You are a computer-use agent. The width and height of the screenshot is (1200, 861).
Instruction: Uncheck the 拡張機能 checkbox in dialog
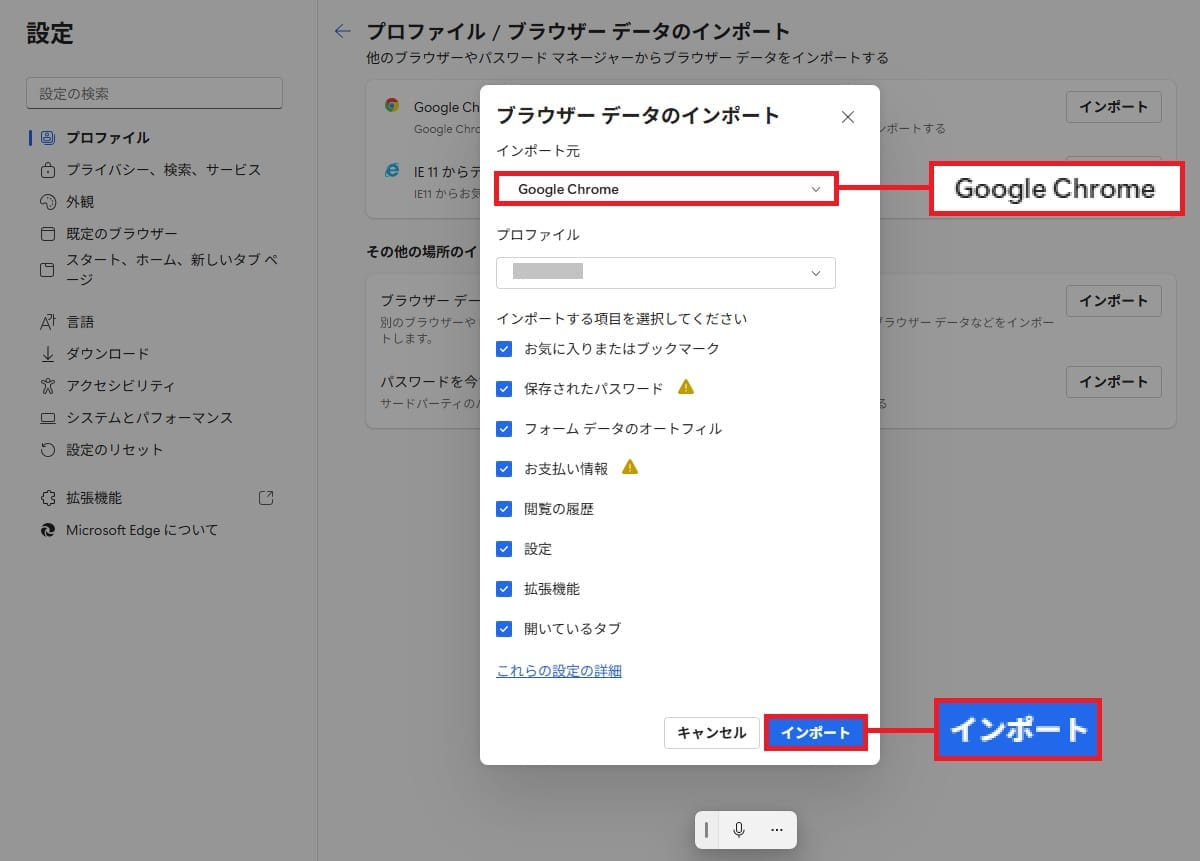pos(504,589)
